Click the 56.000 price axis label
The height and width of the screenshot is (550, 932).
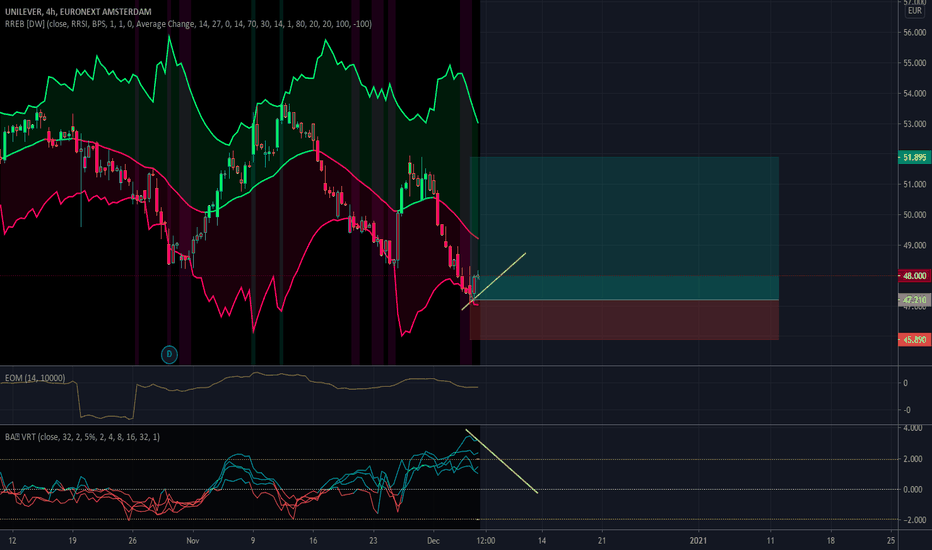(x=915, y=33)
